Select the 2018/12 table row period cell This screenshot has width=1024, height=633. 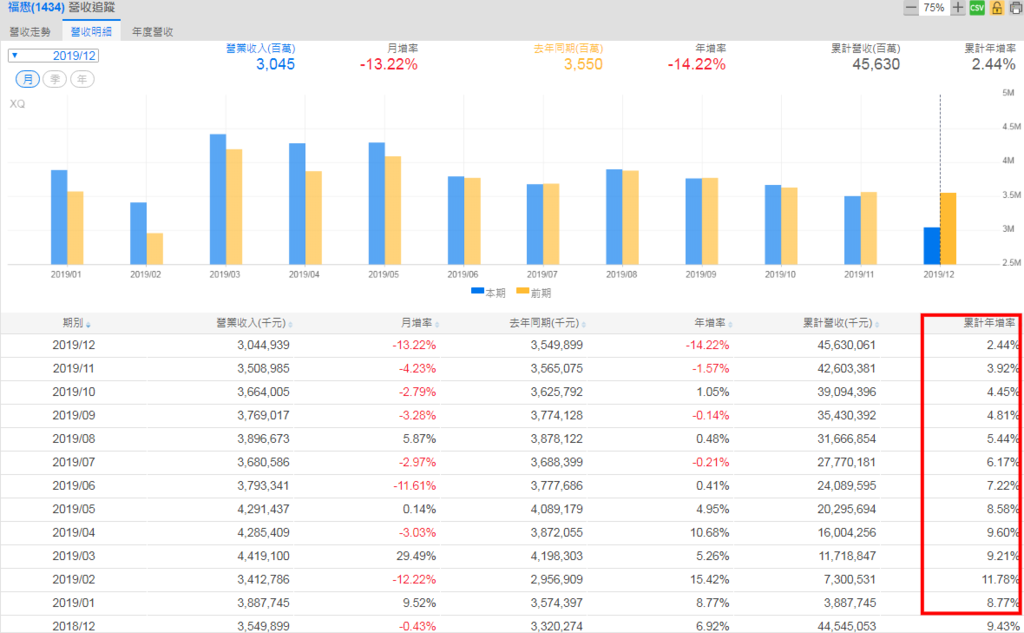point(74,626)
